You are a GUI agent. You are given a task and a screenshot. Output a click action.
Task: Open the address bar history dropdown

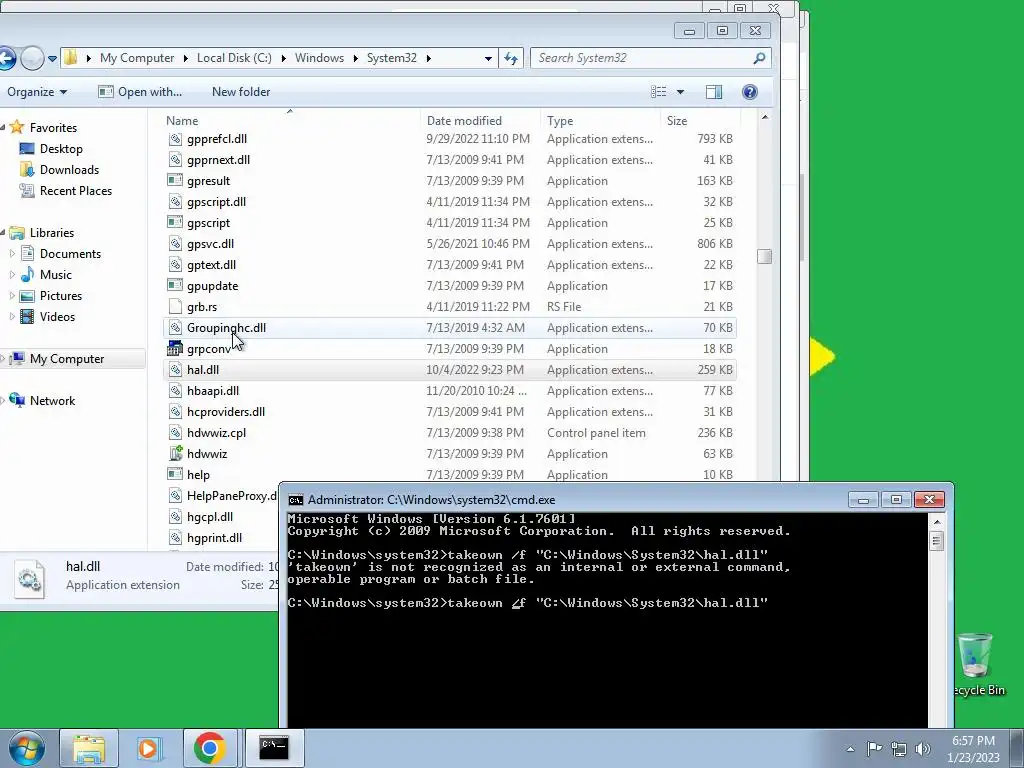click(x=488, y=58)
